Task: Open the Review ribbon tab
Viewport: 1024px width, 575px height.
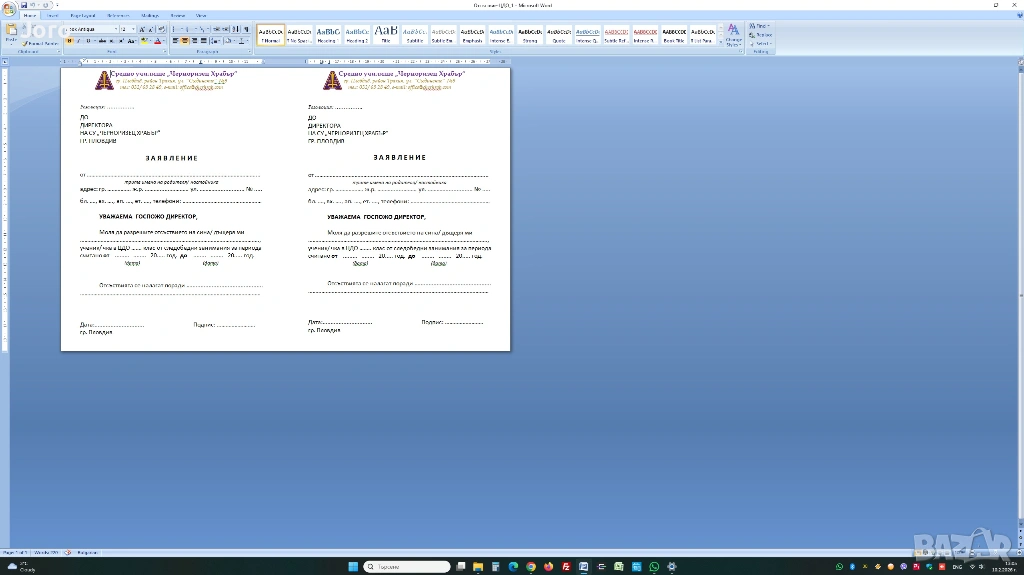Action: [177, 16]
